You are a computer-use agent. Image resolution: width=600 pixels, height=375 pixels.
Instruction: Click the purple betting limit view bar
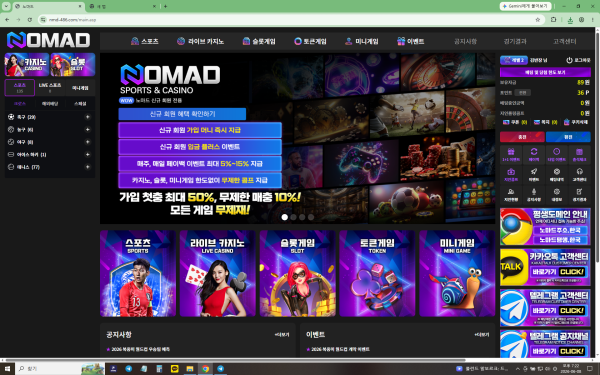[x=545, y=72]
